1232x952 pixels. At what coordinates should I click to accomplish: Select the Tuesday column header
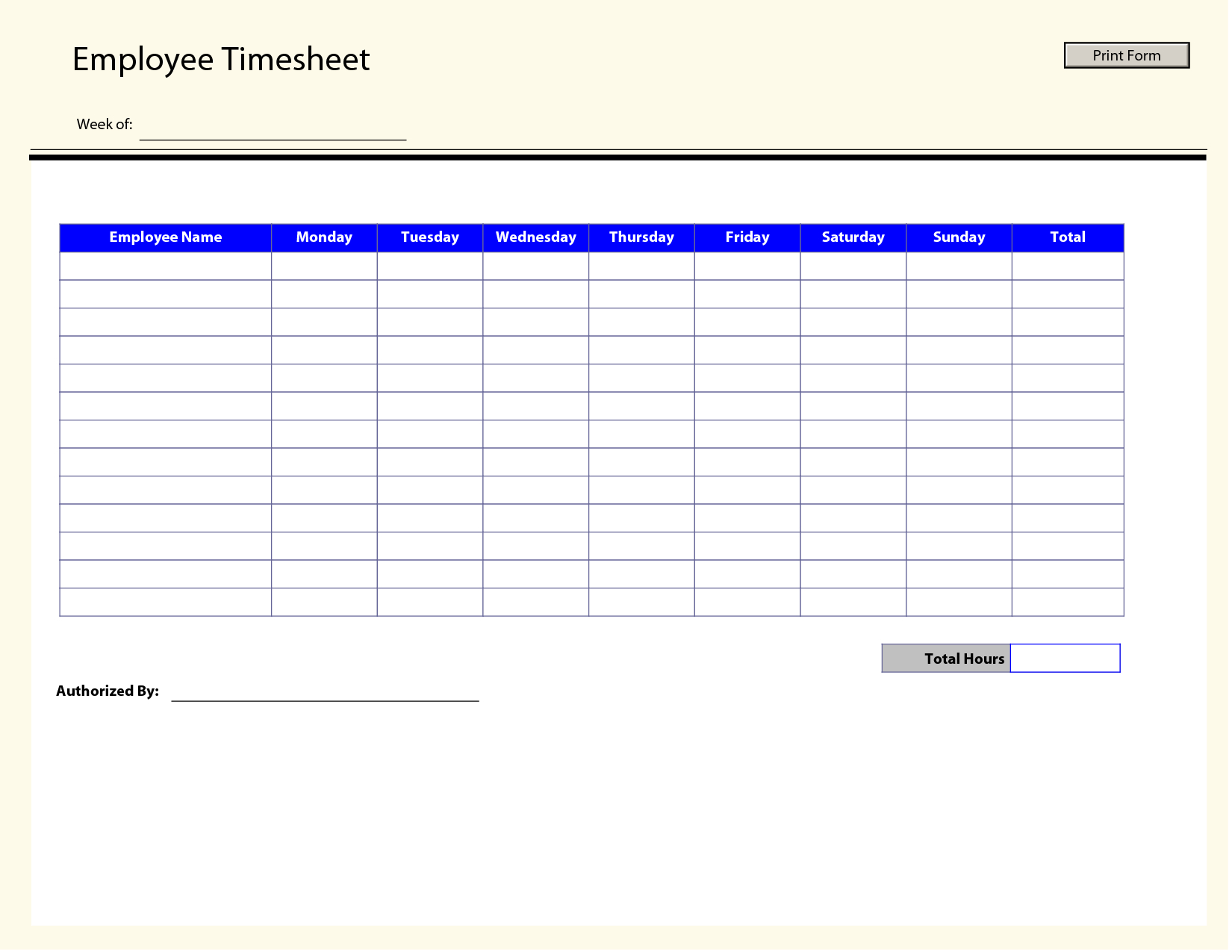tap(430, 237)
